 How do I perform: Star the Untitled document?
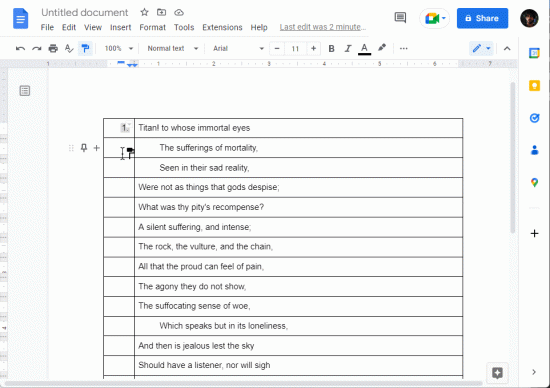pos(144,12)
